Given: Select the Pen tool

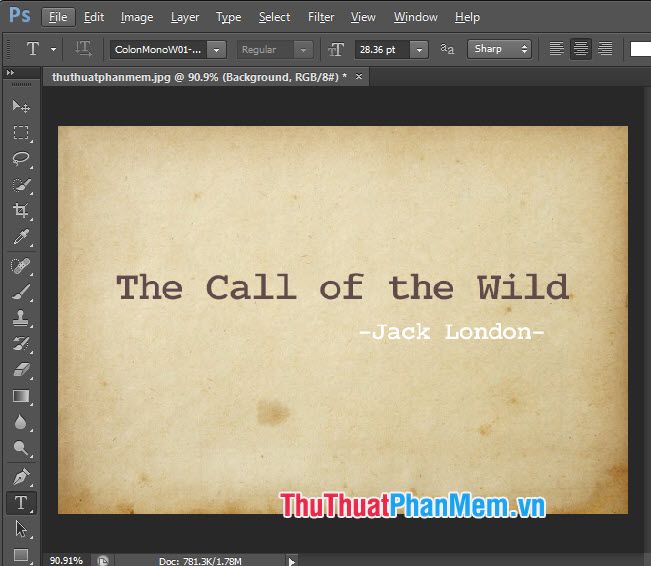Looking at the screenshot, I should (21, 477).
